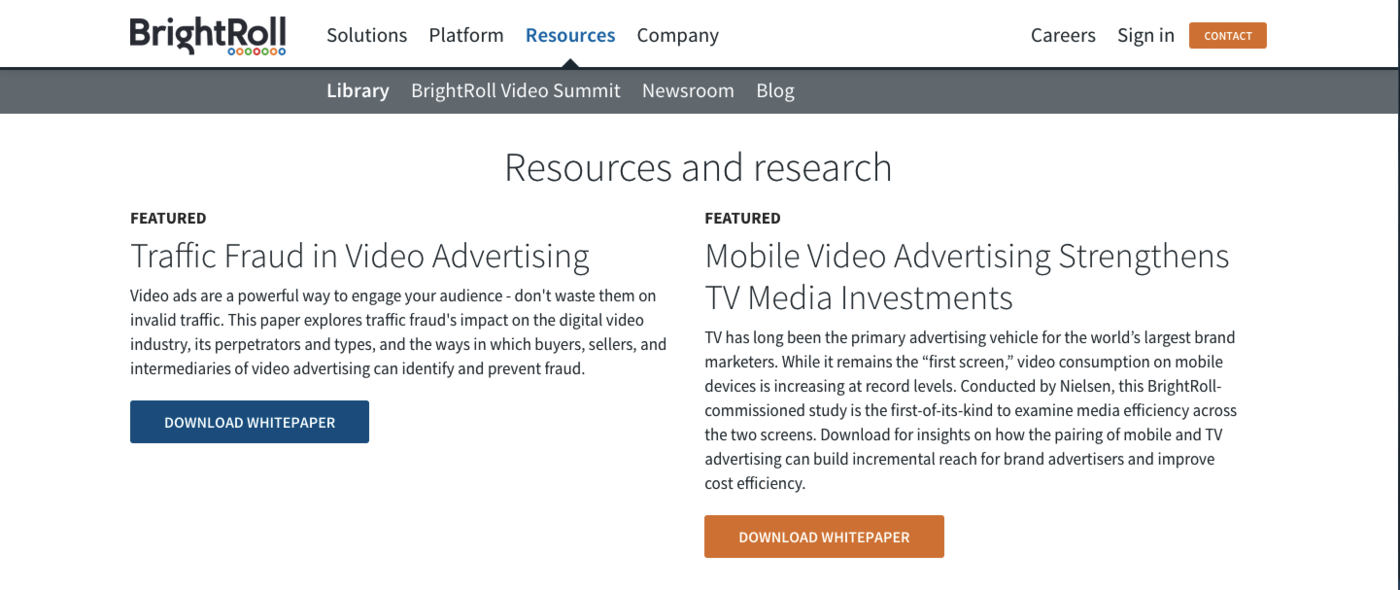
Task: Click the FEATURED label above Traffic Fraud
Action: 167,217
